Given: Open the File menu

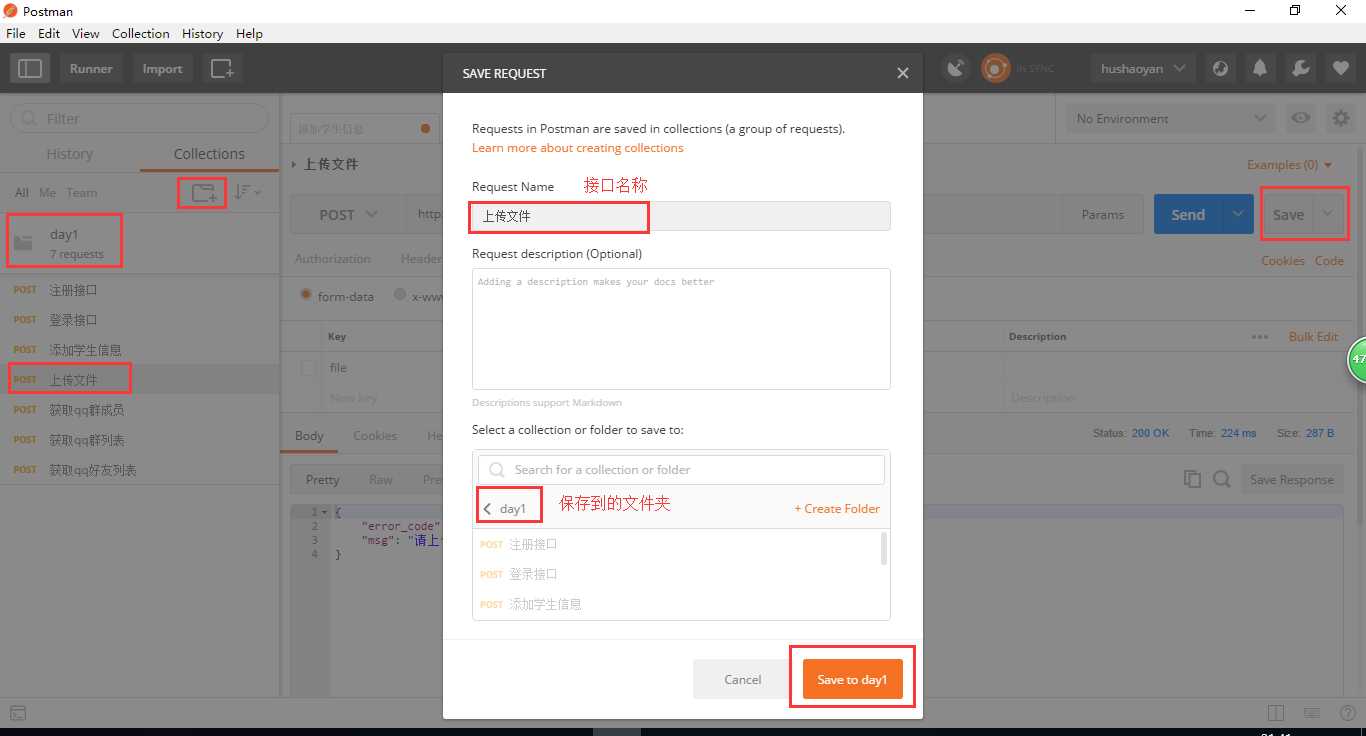Looking at the screenshot, I should [15, 33].
